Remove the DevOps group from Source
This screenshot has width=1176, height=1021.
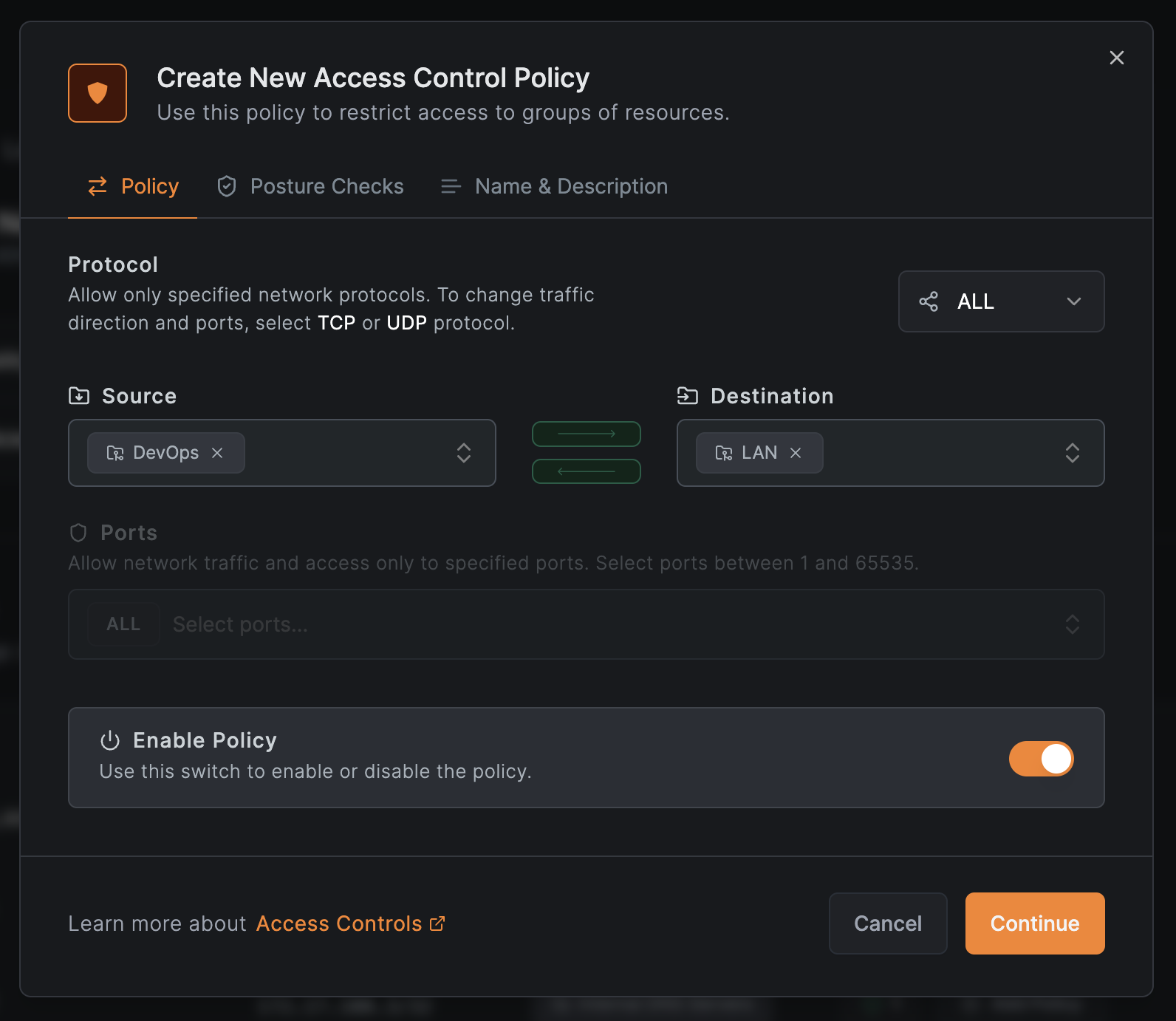click(217, 453)
